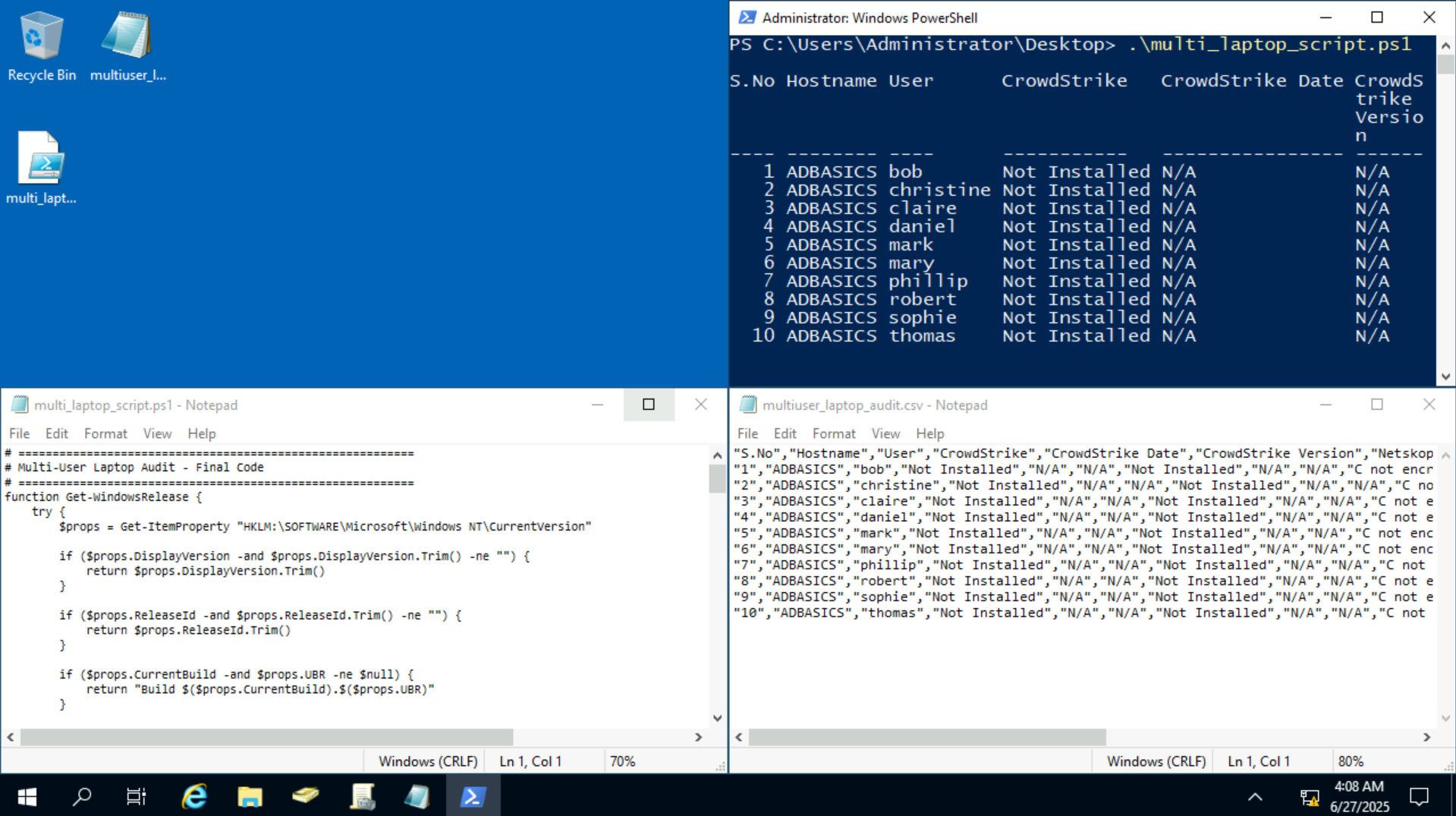Launch Internet Explorer from the taskbar
Viewport: 1456px width, 816px height.
(x=193, y=796)
